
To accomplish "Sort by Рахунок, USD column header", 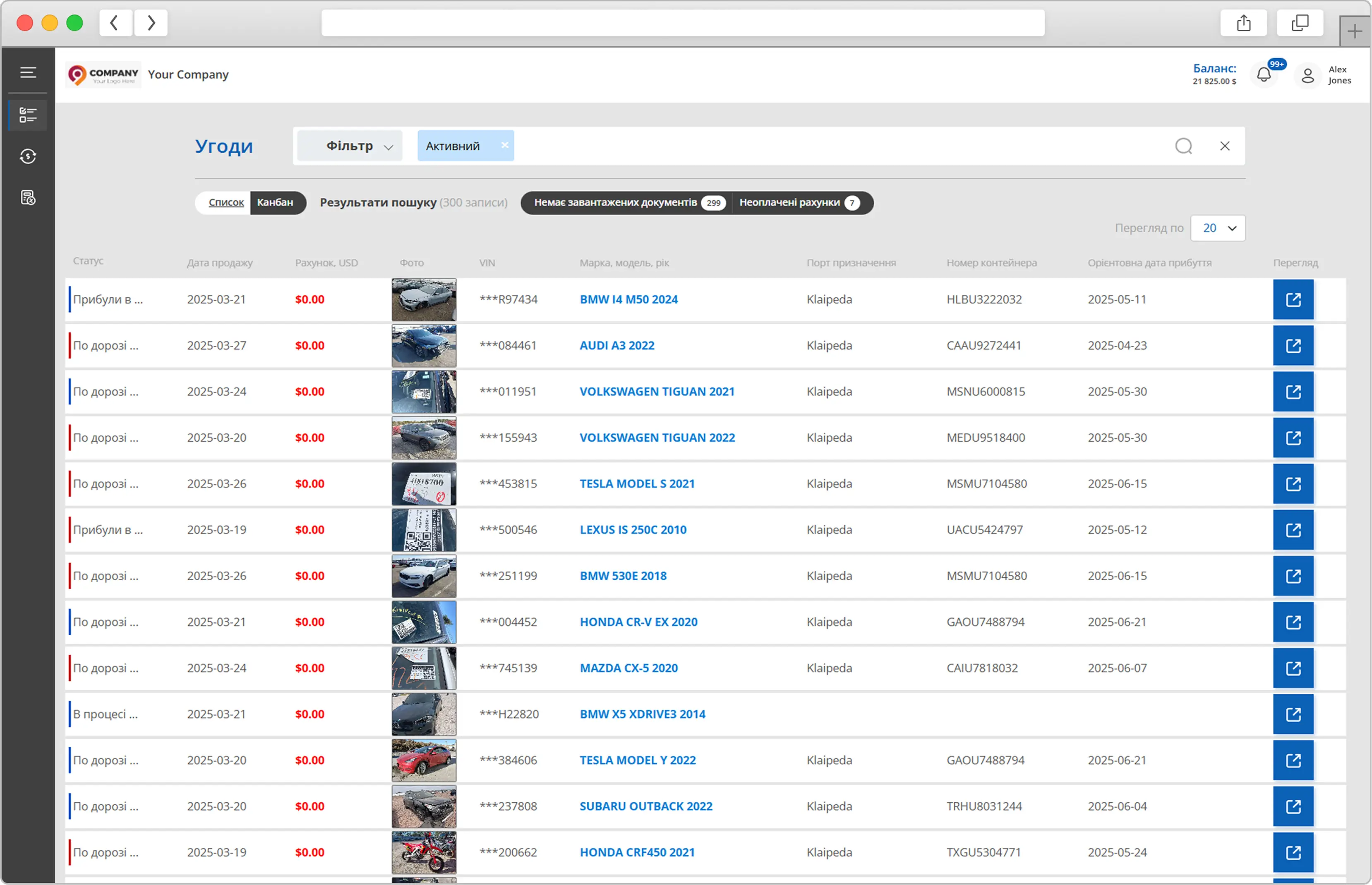I will coord(326,263).
